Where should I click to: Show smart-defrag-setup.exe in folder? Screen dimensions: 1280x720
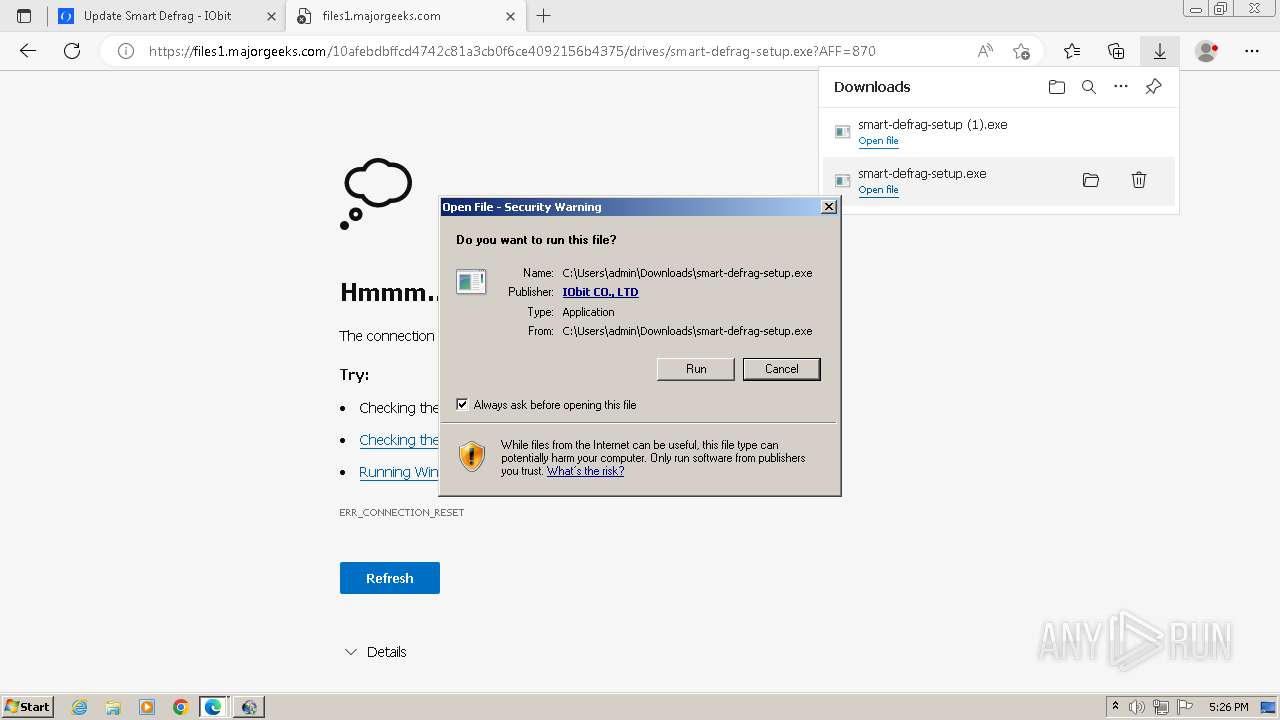tap(1091, 180)
